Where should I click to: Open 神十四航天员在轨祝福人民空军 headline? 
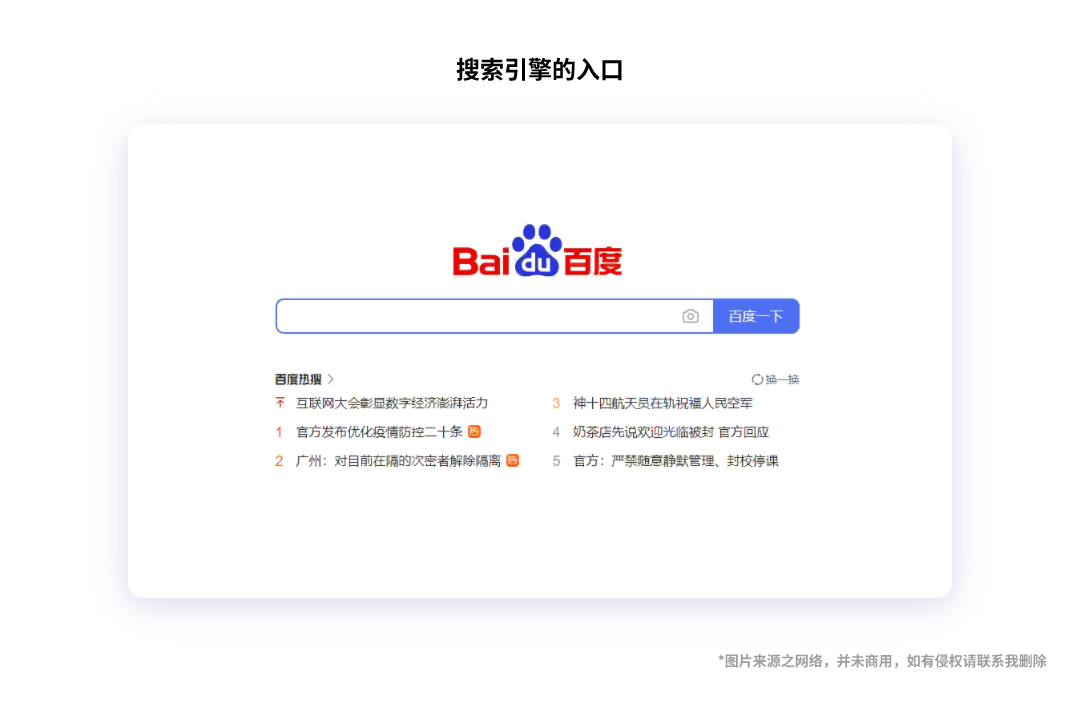coord(663,403)
